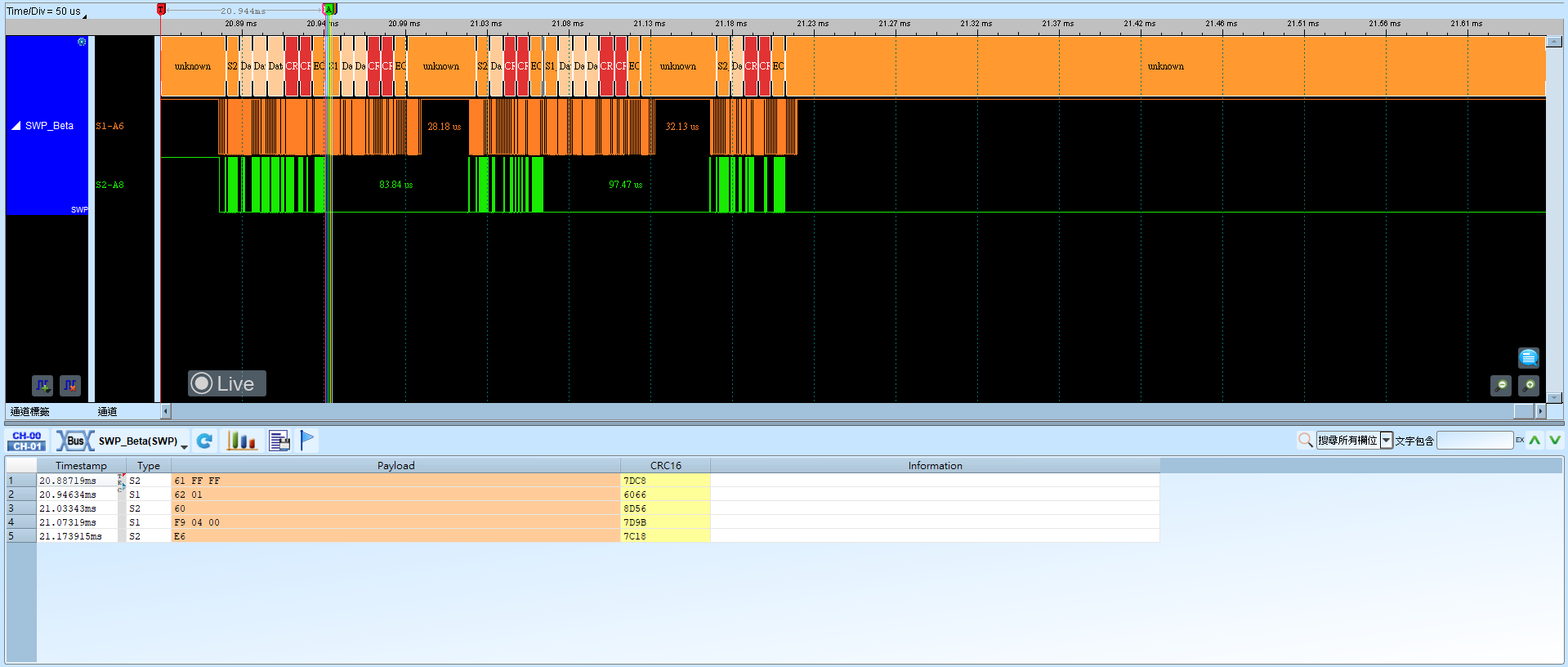Select row number 3 header

coord(21,508)
